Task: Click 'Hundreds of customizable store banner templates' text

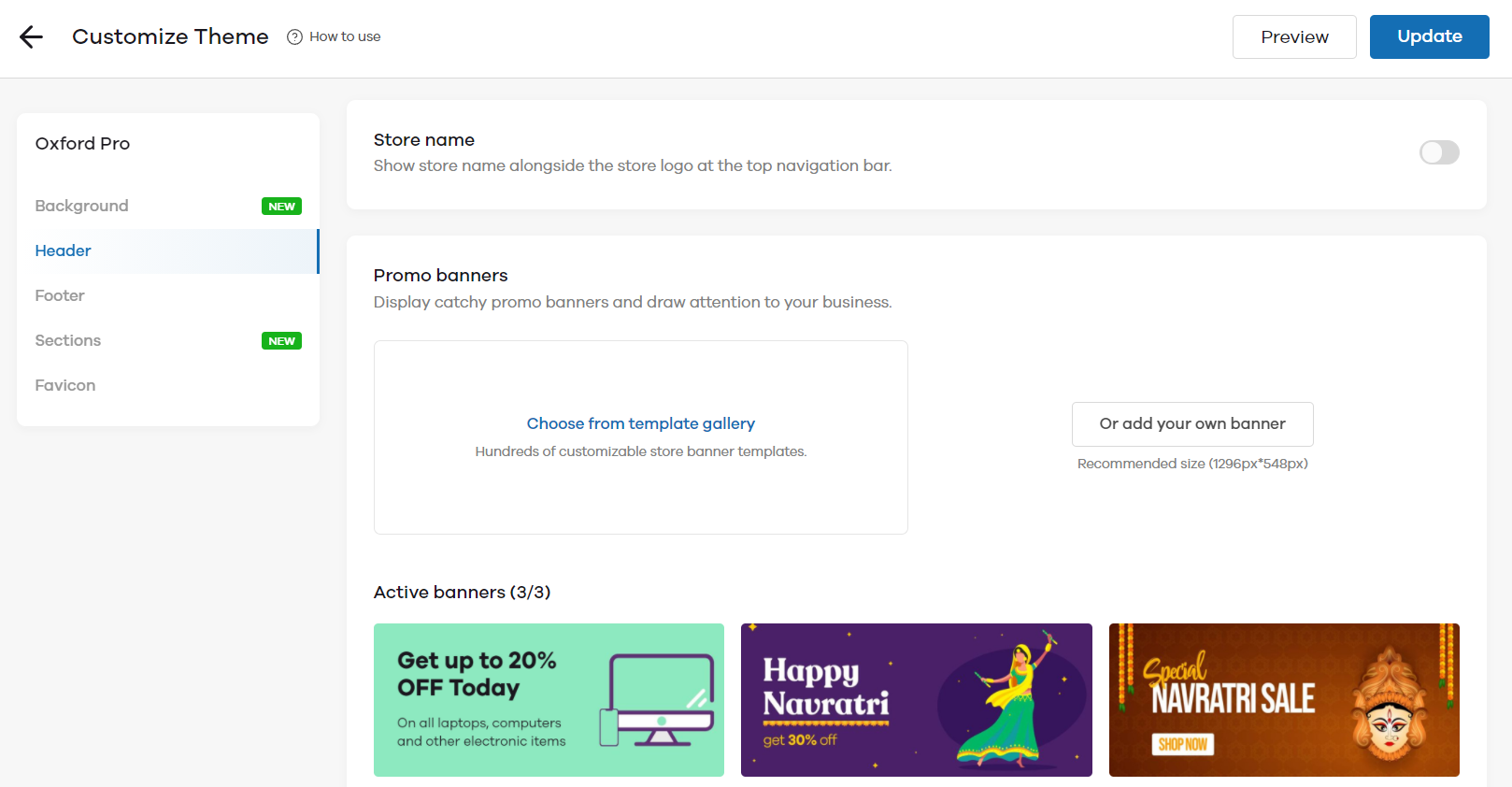Action: (641, 451)
